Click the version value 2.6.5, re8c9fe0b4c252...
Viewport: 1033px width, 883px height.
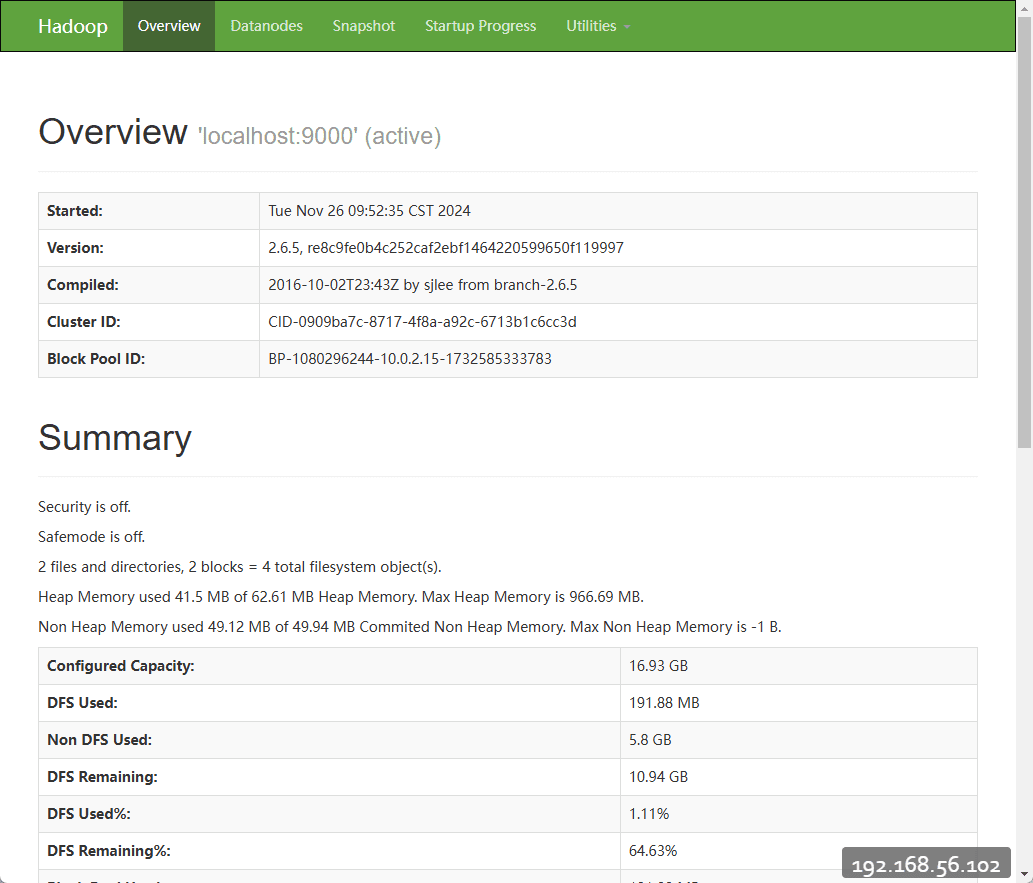[x=446, y=248]
